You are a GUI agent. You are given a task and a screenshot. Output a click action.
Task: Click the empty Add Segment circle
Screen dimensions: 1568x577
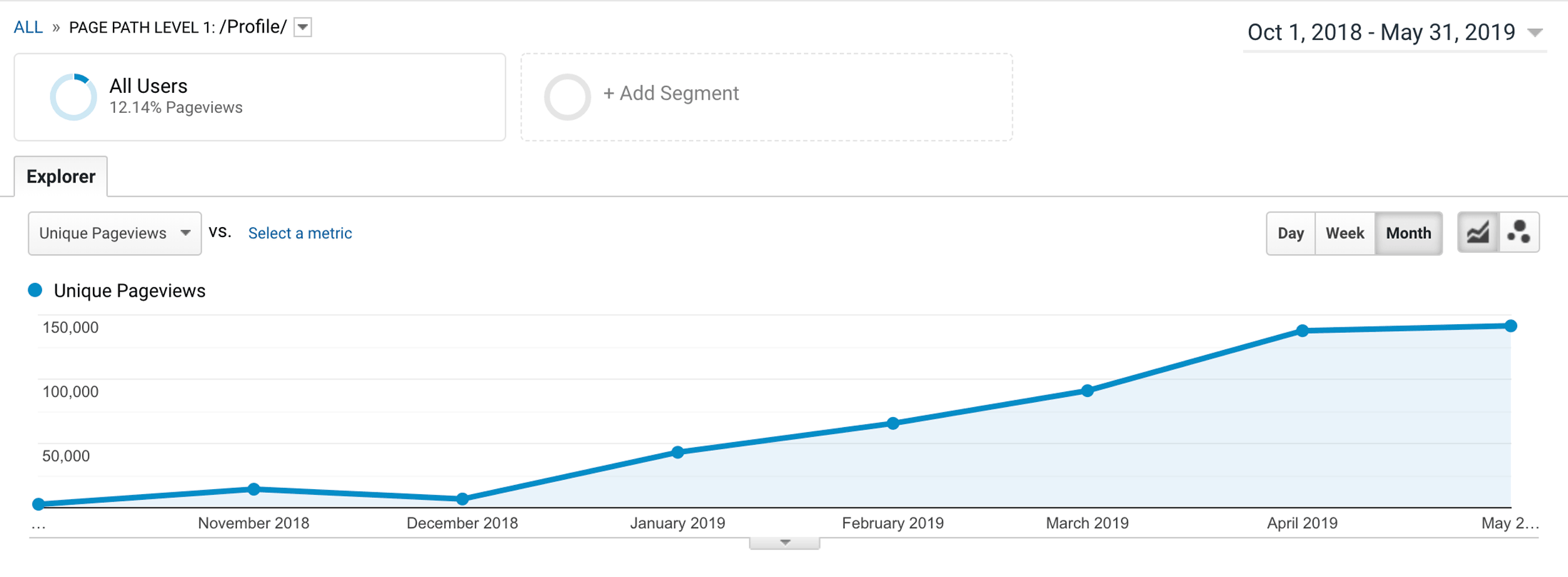click(x=567, y=97)
